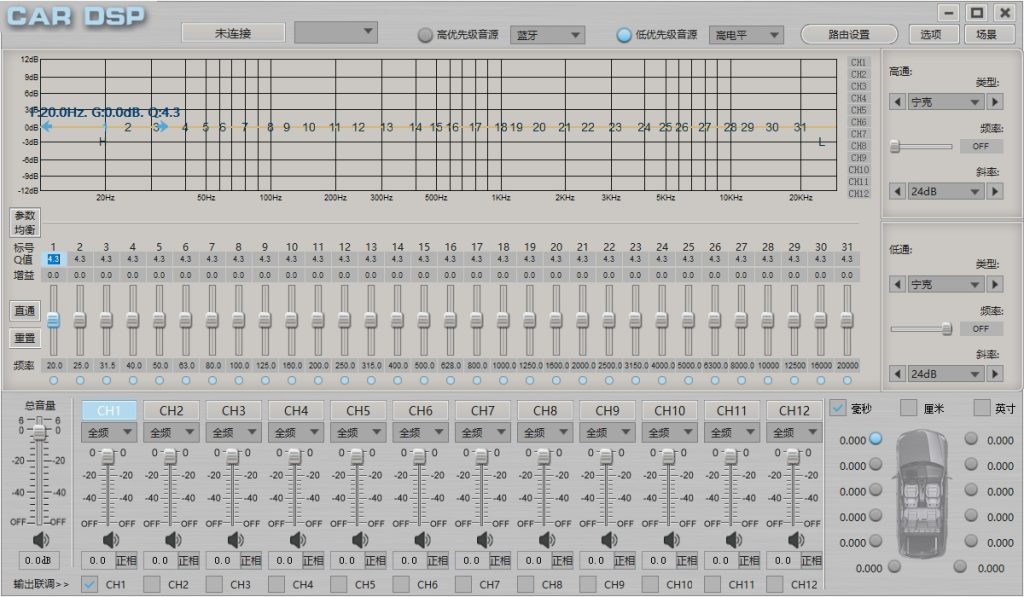
Task: Mute channel CH5 speaker icon
Action: (360, 540)
